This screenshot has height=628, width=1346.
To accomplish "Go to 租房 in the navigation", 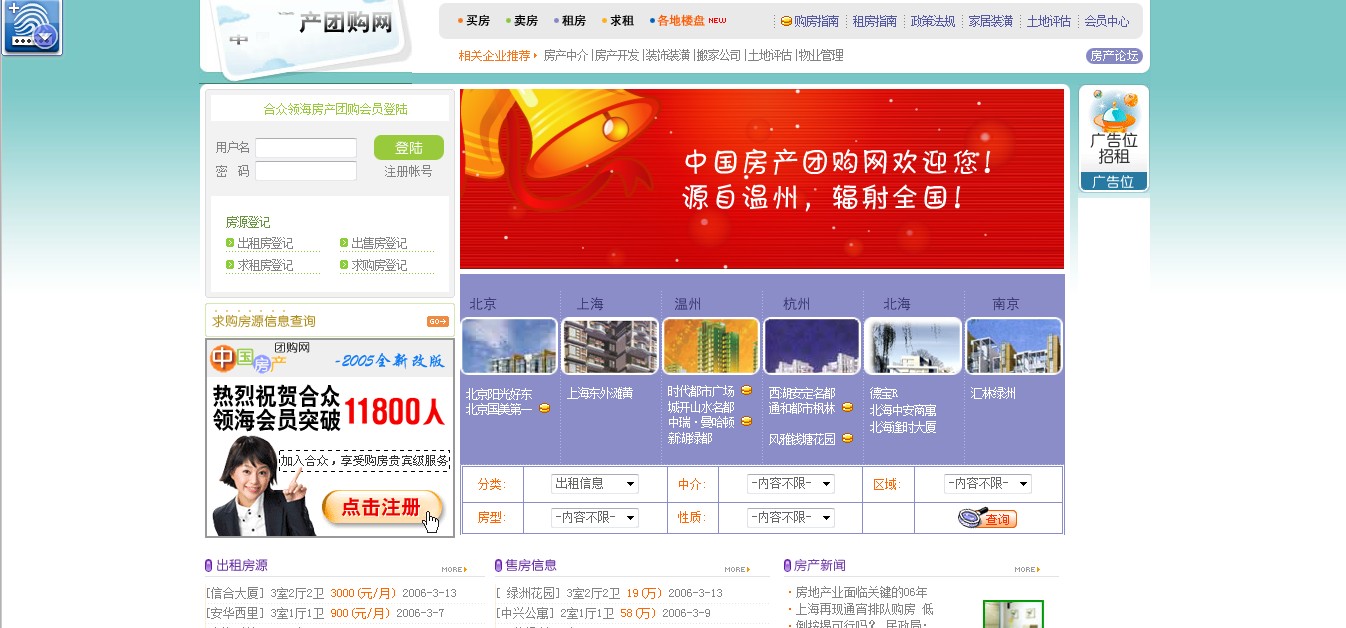I will (x=574, y=21).
